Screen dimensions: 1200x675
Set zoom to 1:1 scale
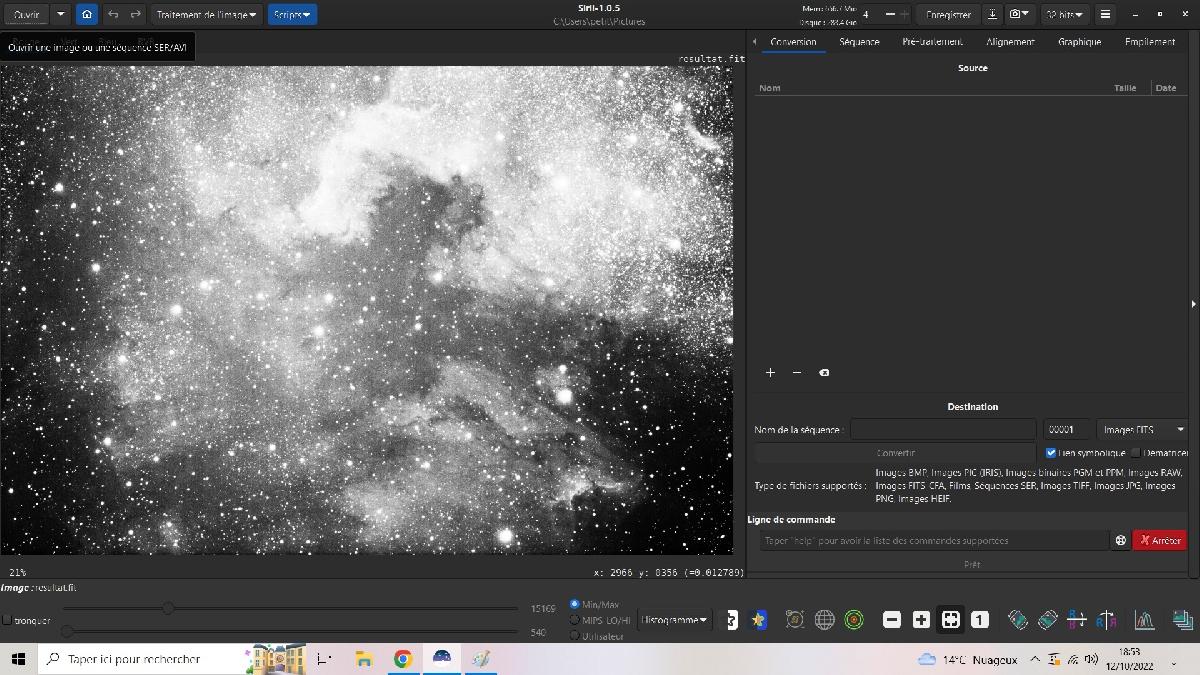click(x=980, y=620)
